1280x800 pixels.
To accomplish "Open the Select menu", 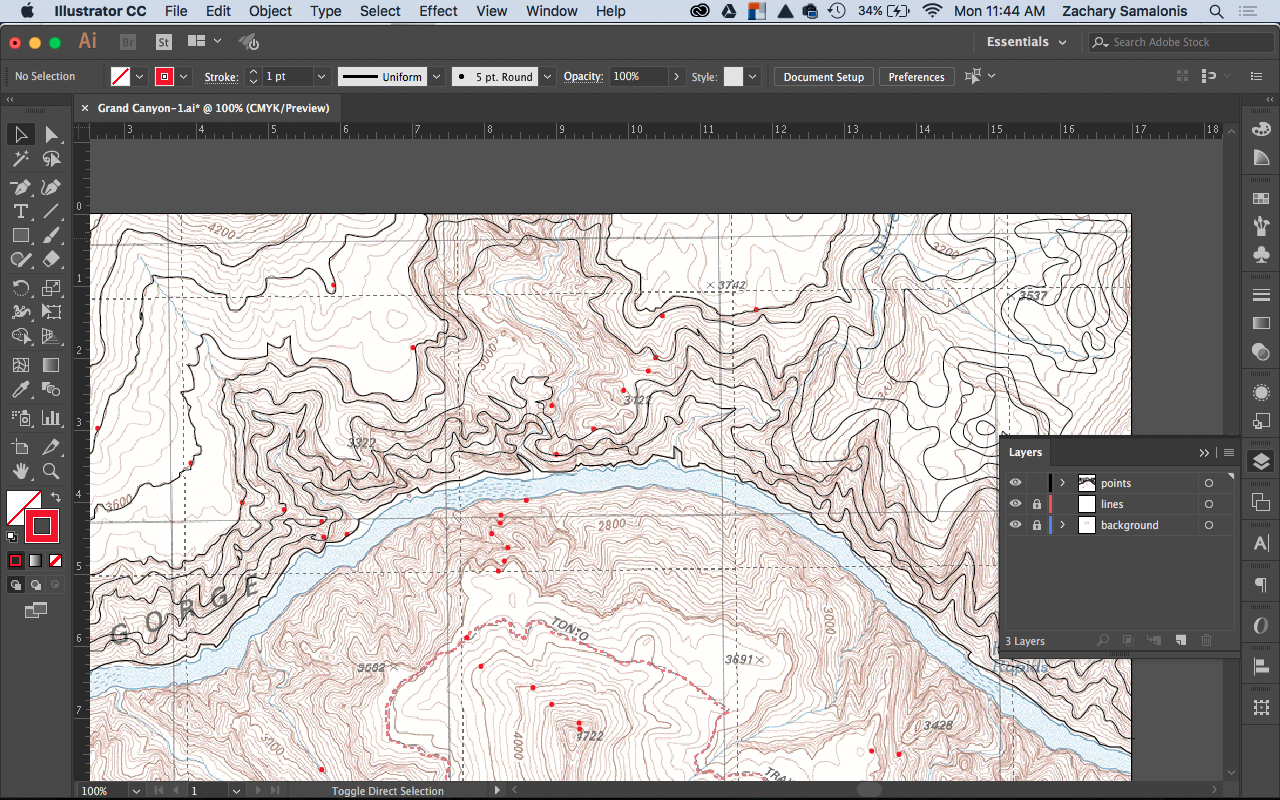I will point(380,11).
